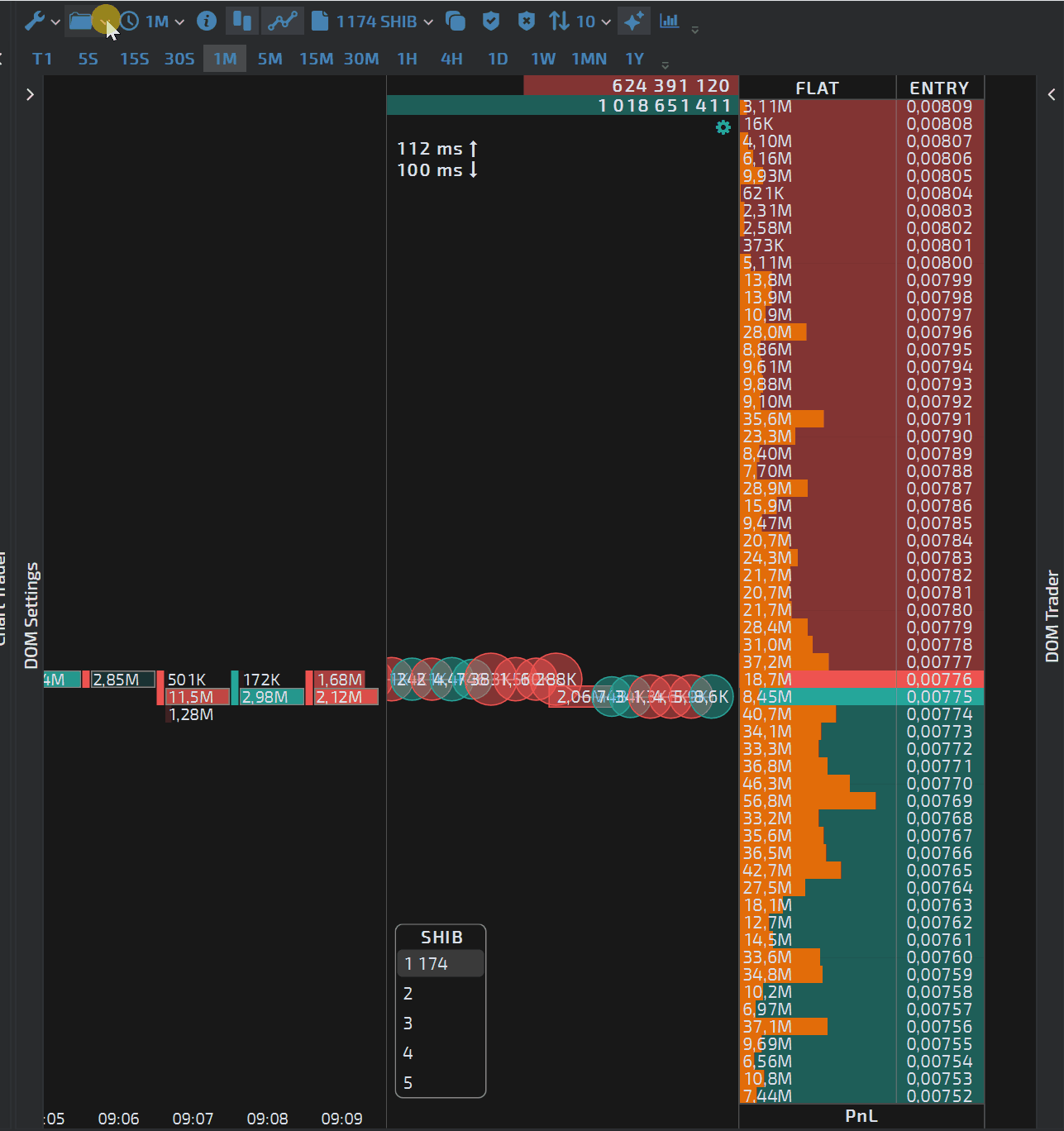This screenshot has width=1064, height=1131.
Task: Toggle the line chart mode button
Action: 282,21
